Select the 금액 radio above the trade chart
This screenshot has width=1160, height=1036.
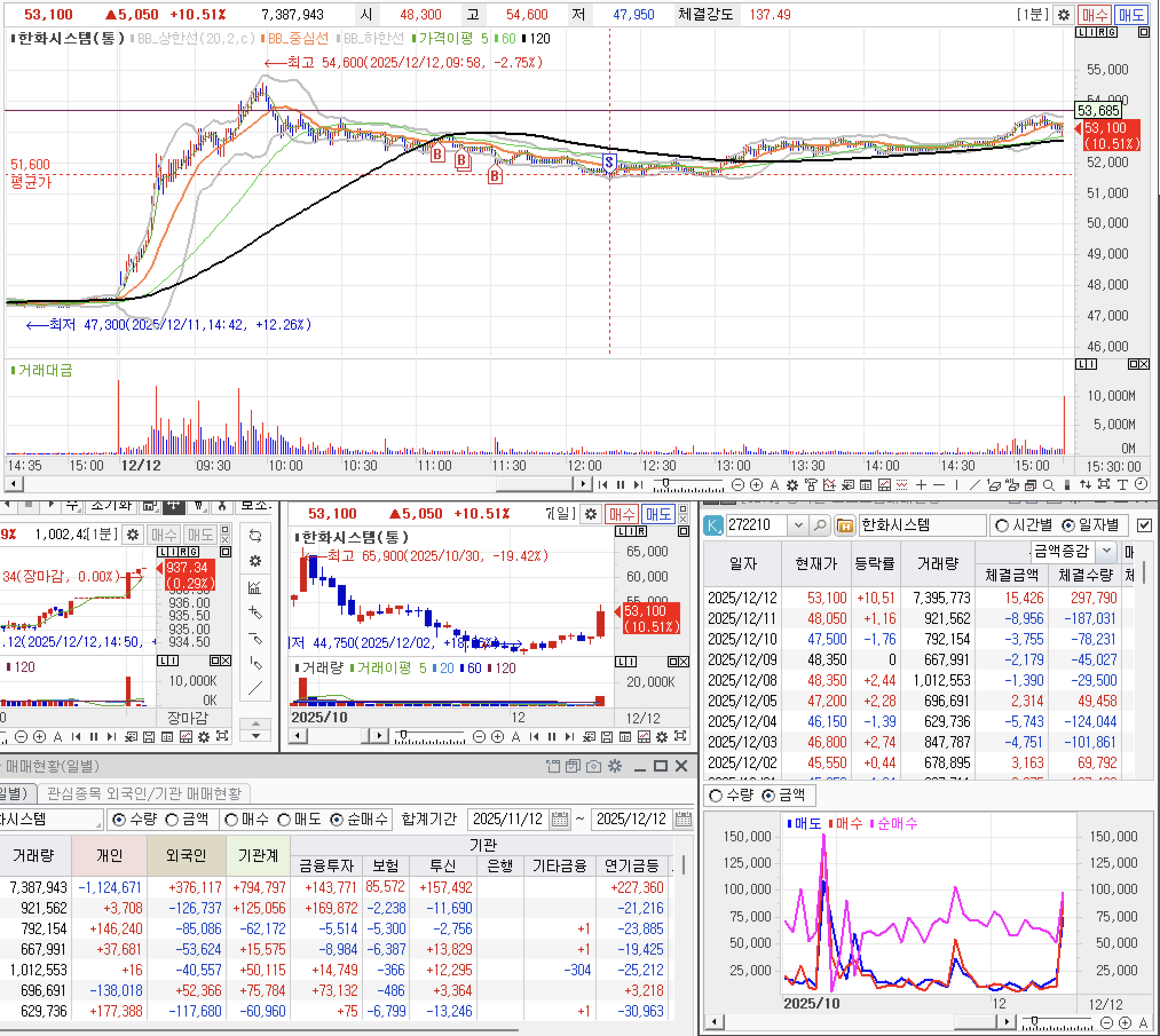coord(769,795)
